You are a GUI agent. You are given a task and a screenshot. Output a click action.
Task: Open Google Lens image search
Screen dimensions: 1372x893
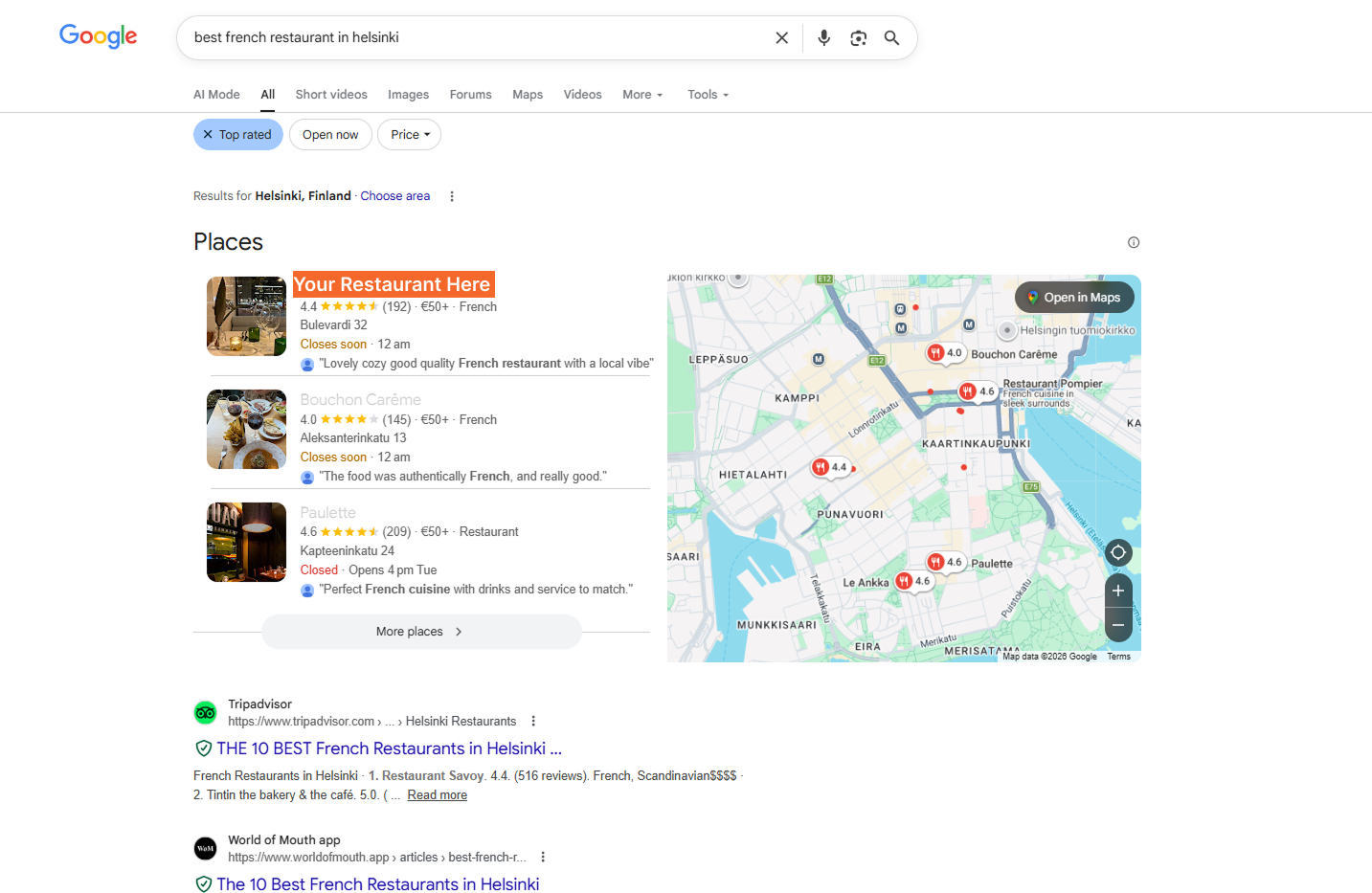pos(858,37)
